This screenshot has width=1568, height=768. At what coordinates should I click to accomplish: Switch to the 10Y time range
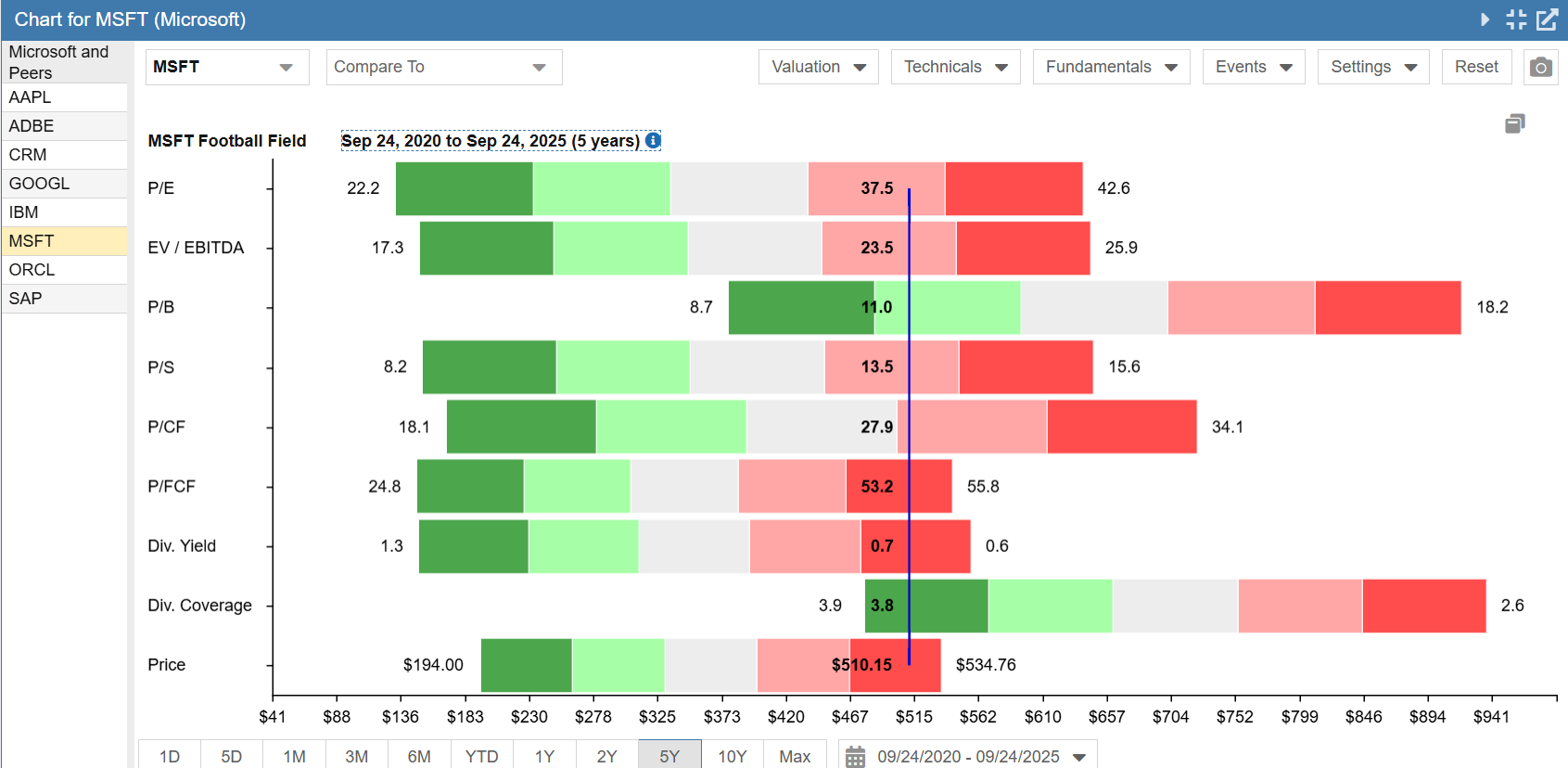coord(732,756)
